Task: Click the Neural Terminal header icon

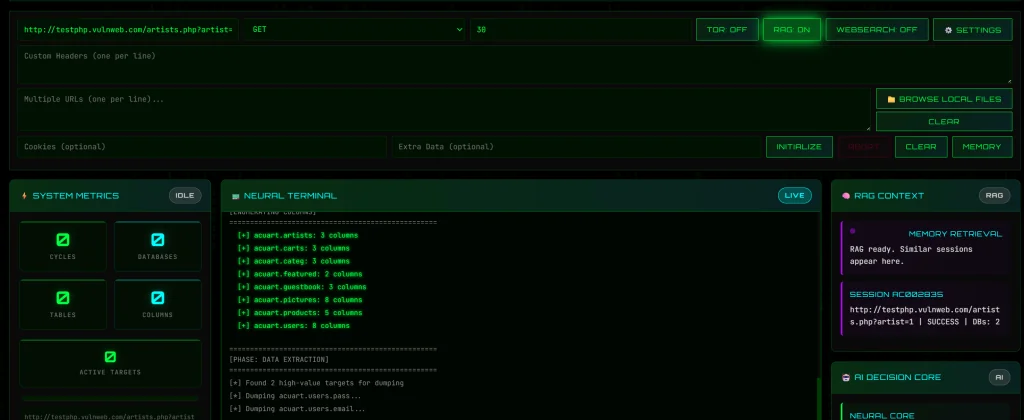Action: 236,196
